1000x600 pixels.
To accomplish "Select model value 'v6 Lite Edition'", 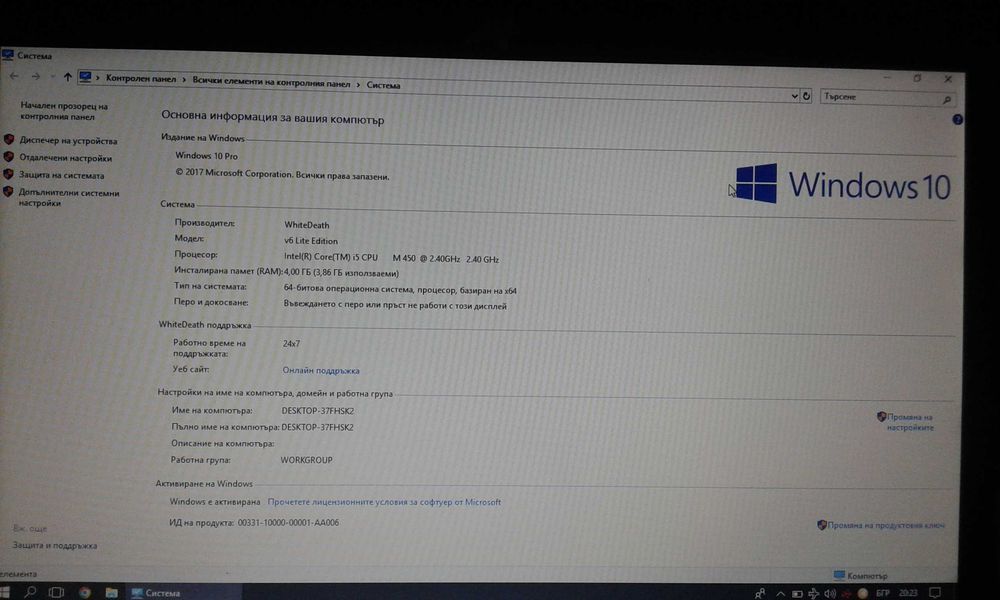I will 311,241.
